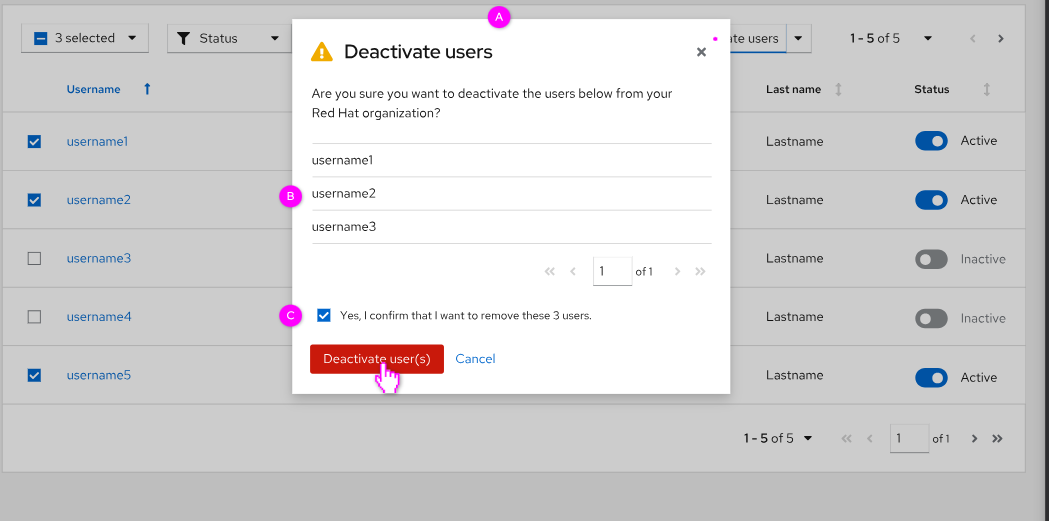Open the username5 link in table
Viewport: 1049px width, 521px height.
(x=98, y=375)
